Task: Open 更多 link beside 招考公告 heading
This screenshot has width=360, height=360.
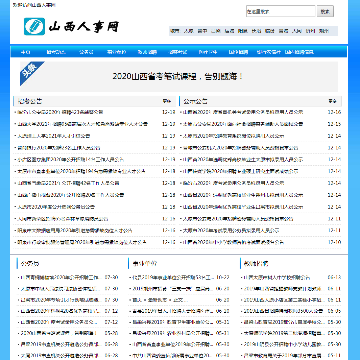Action: point(166,101)
